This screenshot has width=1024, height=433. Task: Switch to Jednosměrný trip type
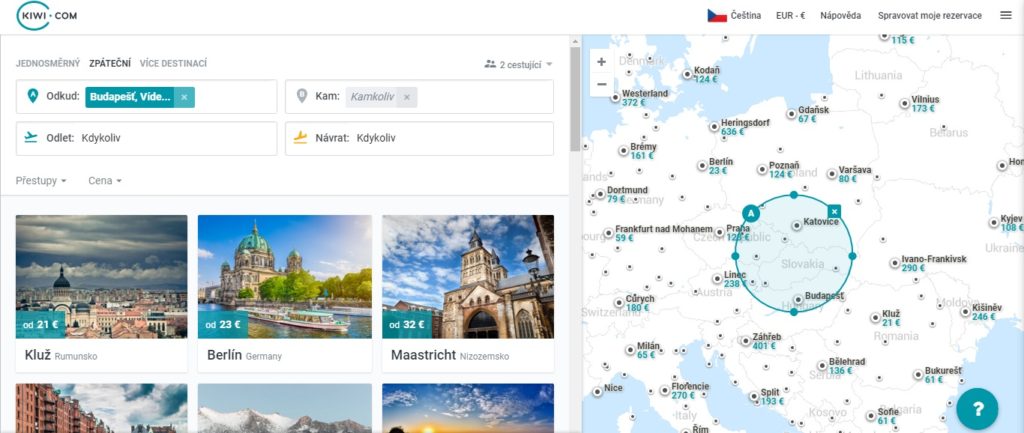[48, 64]
